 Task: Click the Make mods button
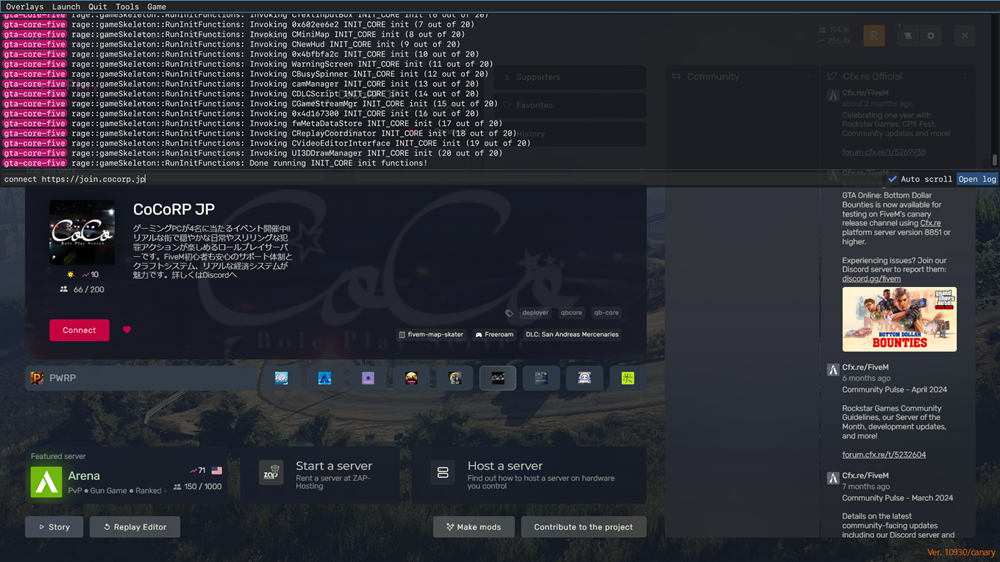pyautogui.click(x=473, y=527)
